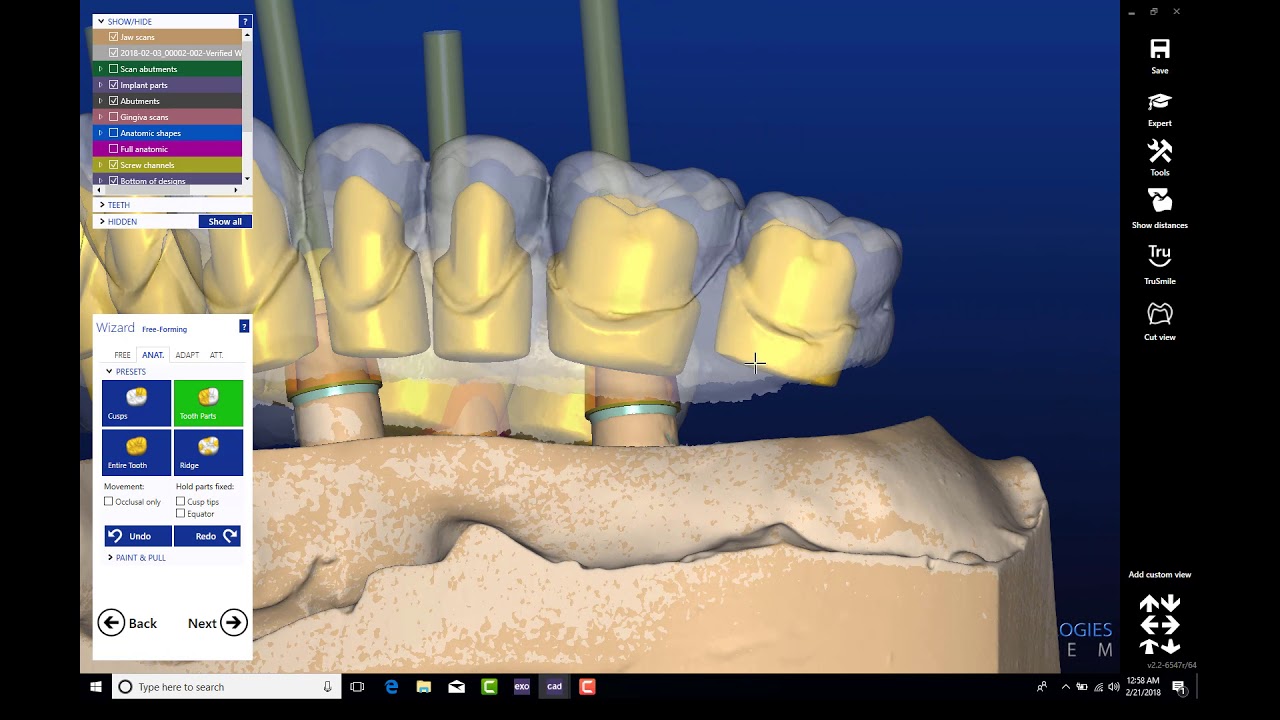Expand Gingiva scans tree arrow
Image resolution: width=1280 pixels, height=720 pixels.
pyautogui.click(x=100, y=117)
